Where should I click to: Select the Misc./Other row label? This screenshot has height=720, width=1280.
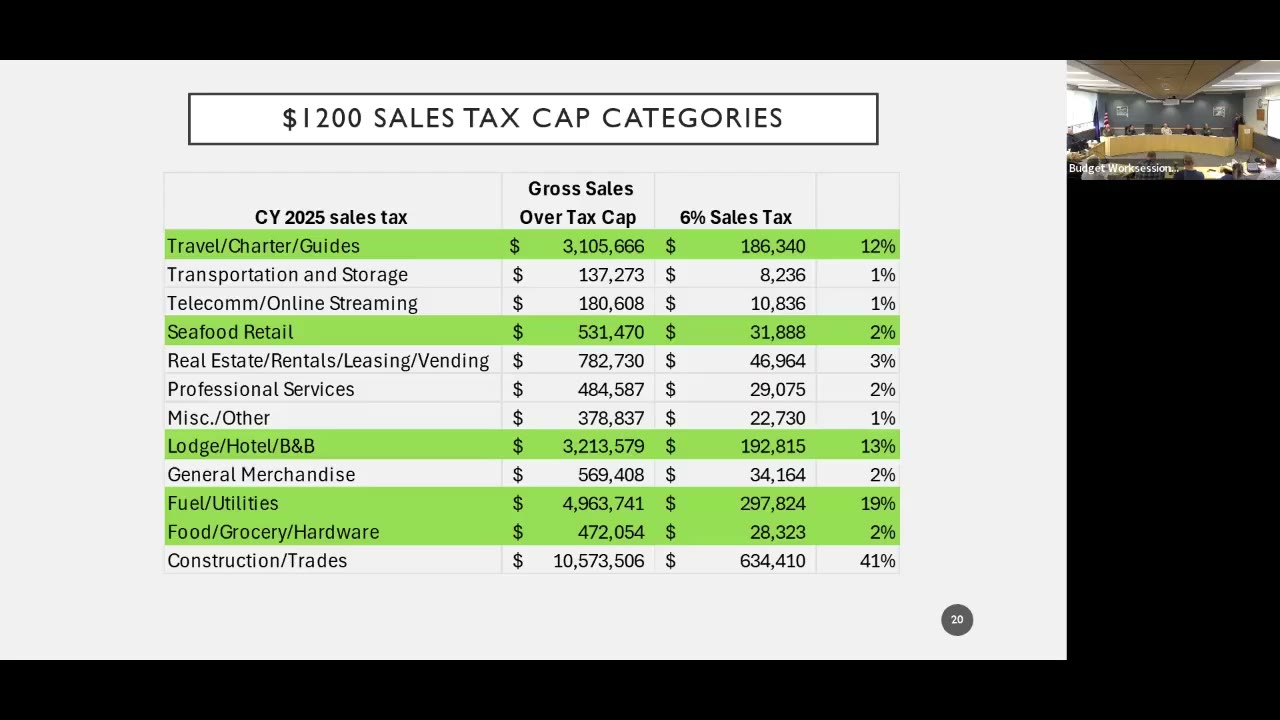pos(218,418)
